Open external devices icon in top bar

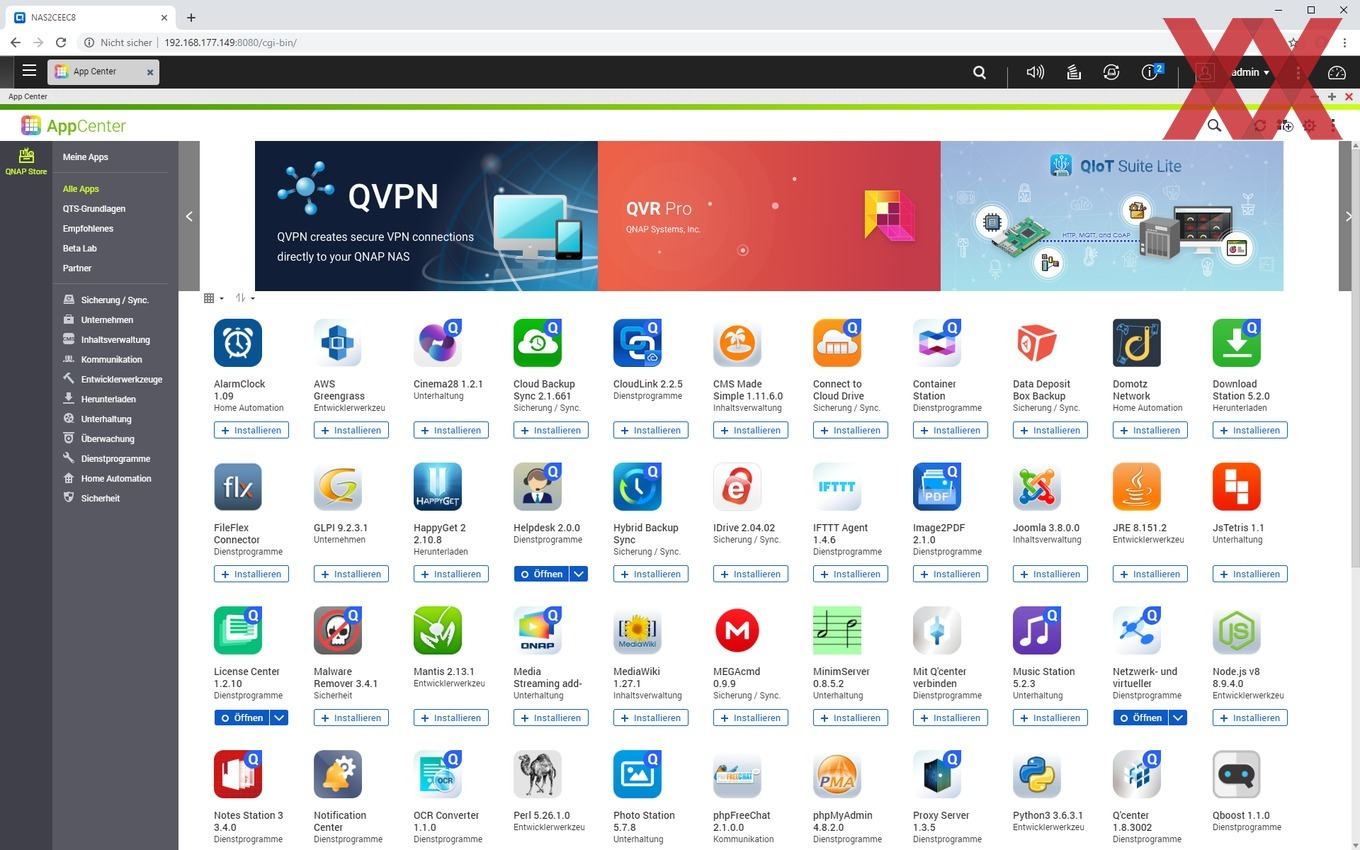[1111, 72]
